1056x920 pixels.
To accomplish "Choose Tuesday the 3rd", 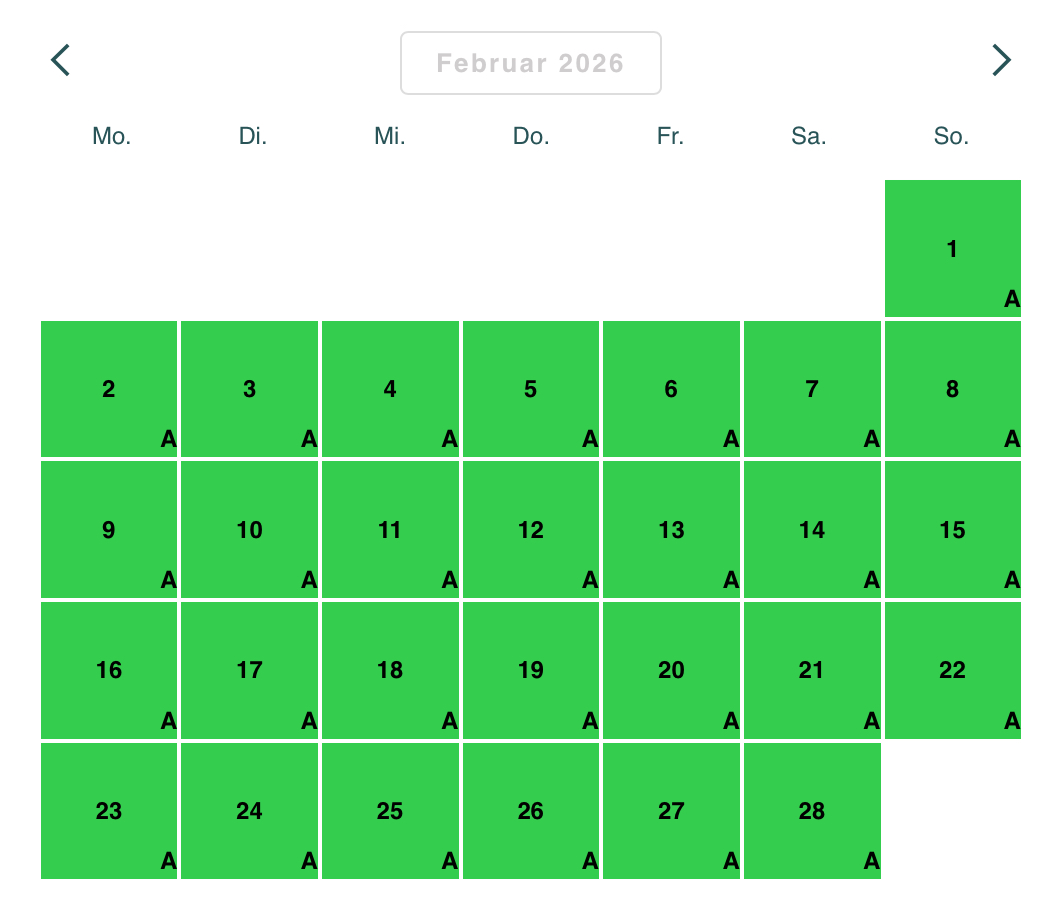I will [x=250, y=389].
